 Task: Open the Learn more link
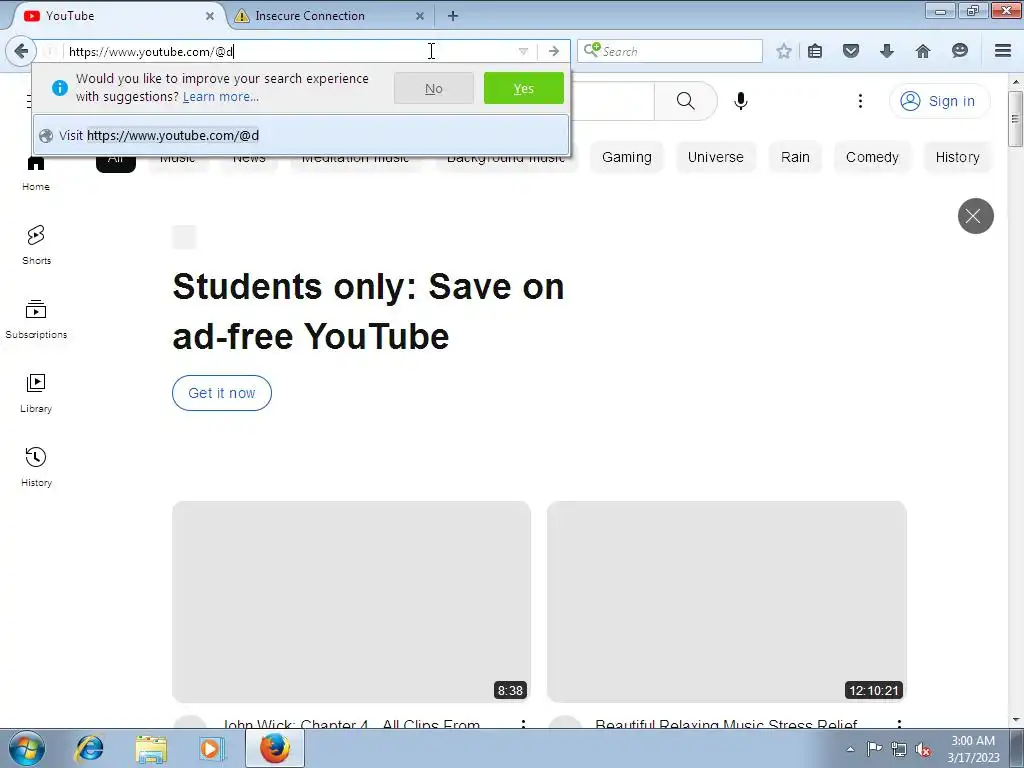(x=221, y=97)
